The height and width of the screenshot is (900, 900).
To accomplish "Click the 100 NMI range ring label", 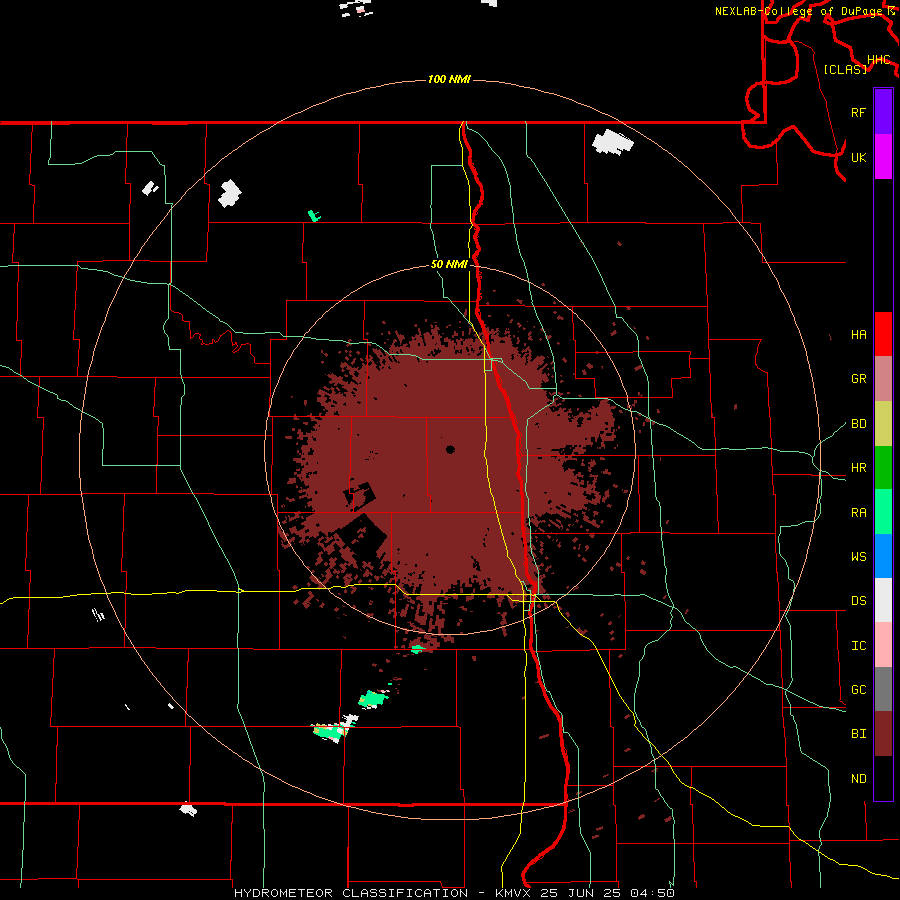I will tap(449, 79).
